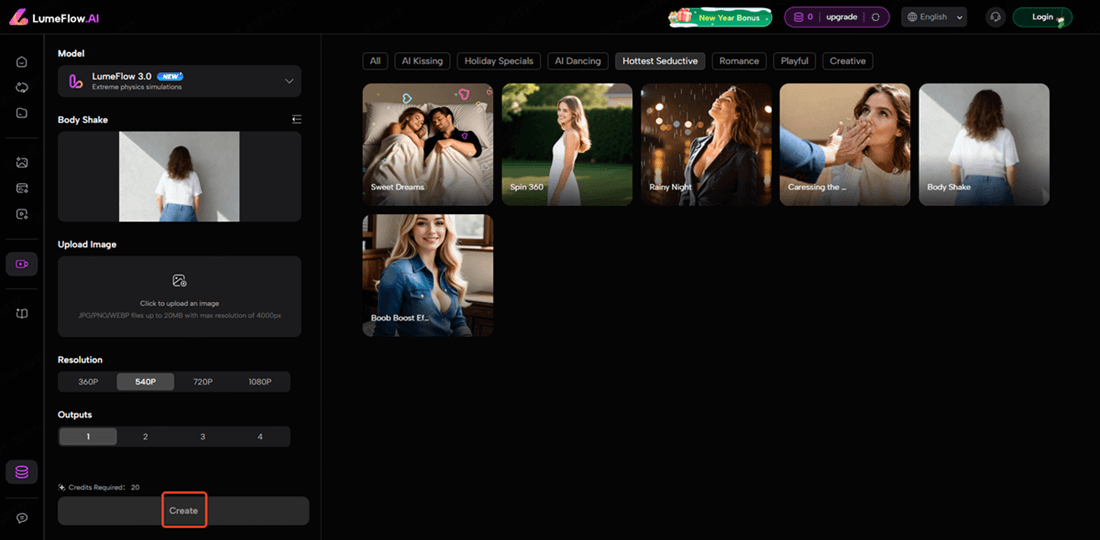Click the video play with plus sidebar icon
The height and width of the screenshot is (540, 1100).
pos(22,214)
